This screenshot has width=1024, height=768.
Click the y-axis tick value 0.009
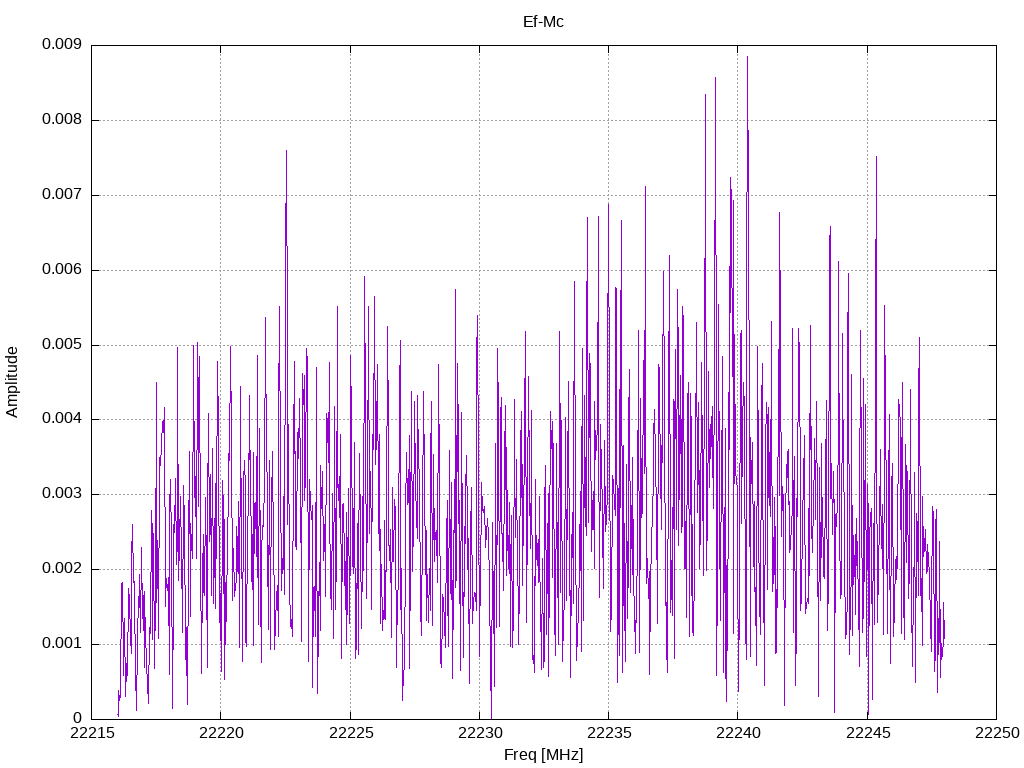coord(62,44)
